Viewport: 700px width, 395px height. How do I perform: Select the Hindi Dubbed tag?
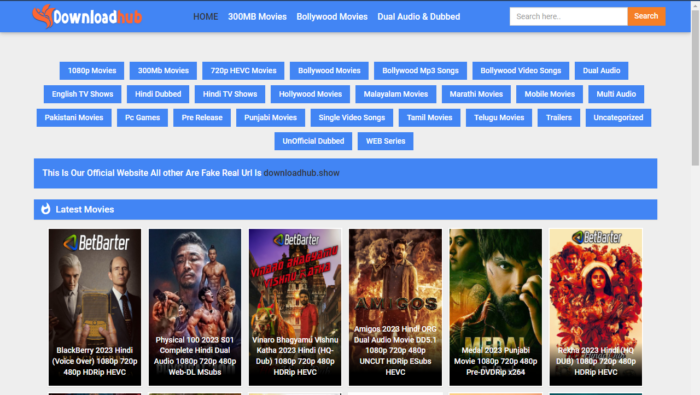point(158,94)
